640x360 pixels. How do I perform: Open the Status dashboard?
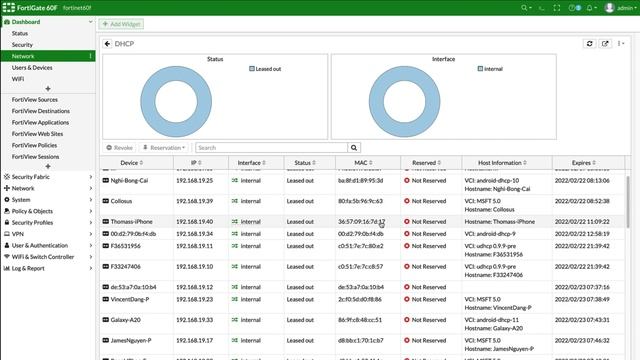(20, 33)
